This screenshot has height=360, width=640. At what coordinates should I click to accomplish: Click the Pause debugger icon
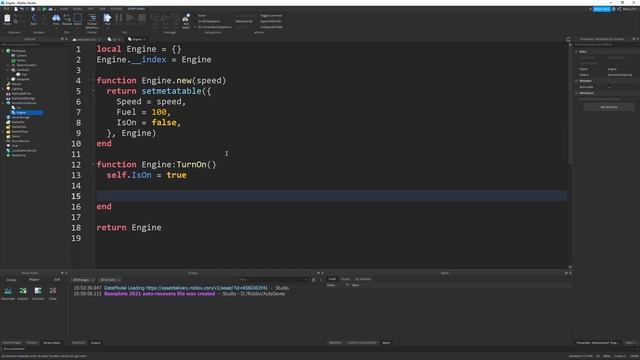(119, 18)
